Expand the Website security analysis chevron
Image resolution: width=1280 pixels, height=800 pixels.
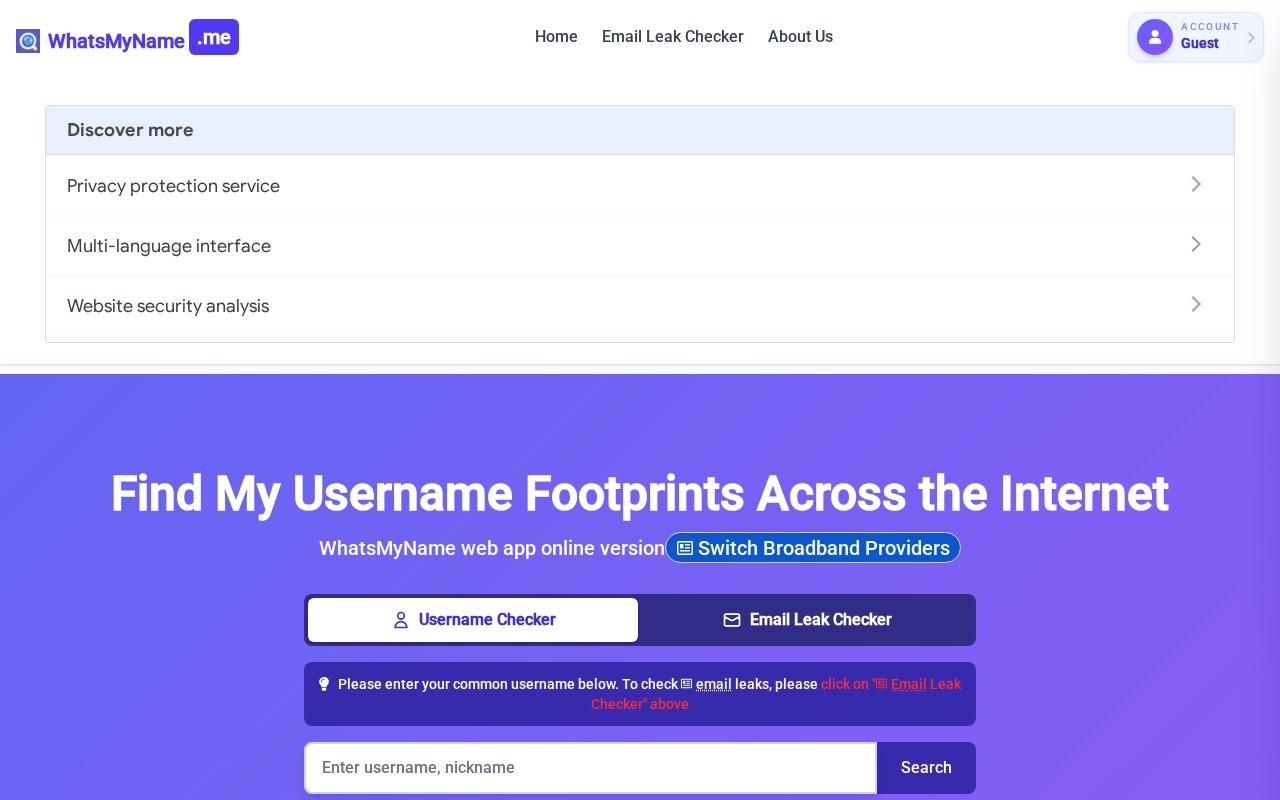coord(1196,304)
